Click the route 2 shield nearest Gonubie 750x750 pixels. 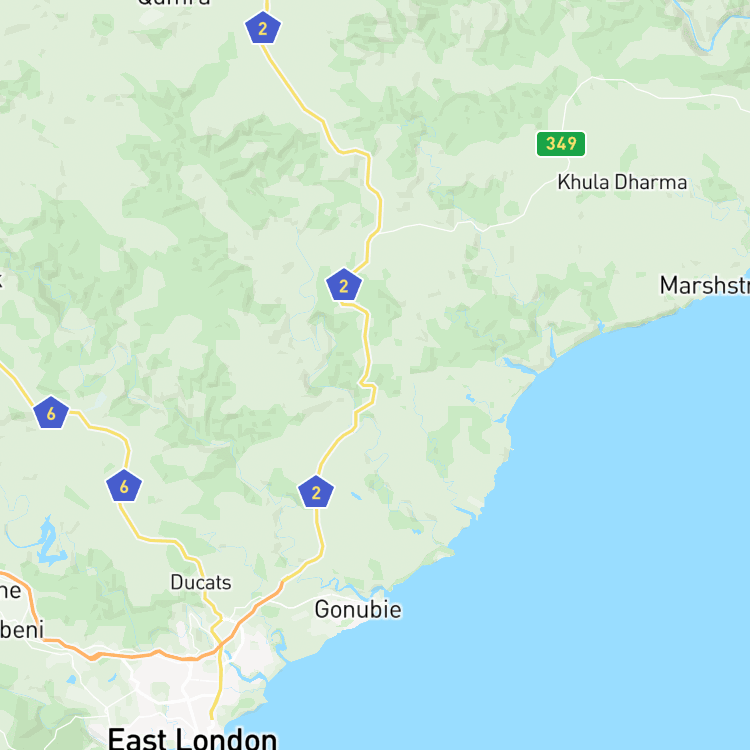pyautogui.click(x=316, y=492)
